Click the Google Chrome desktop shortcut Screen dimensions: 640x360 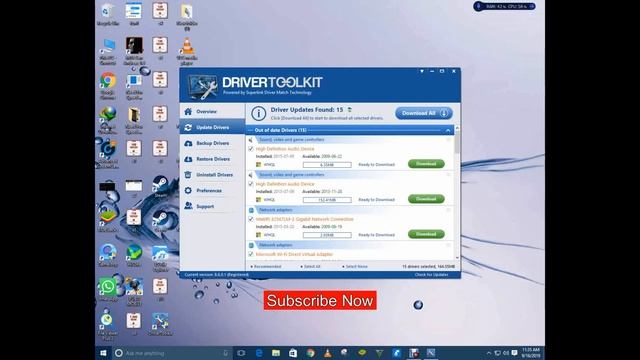(108, 86)
